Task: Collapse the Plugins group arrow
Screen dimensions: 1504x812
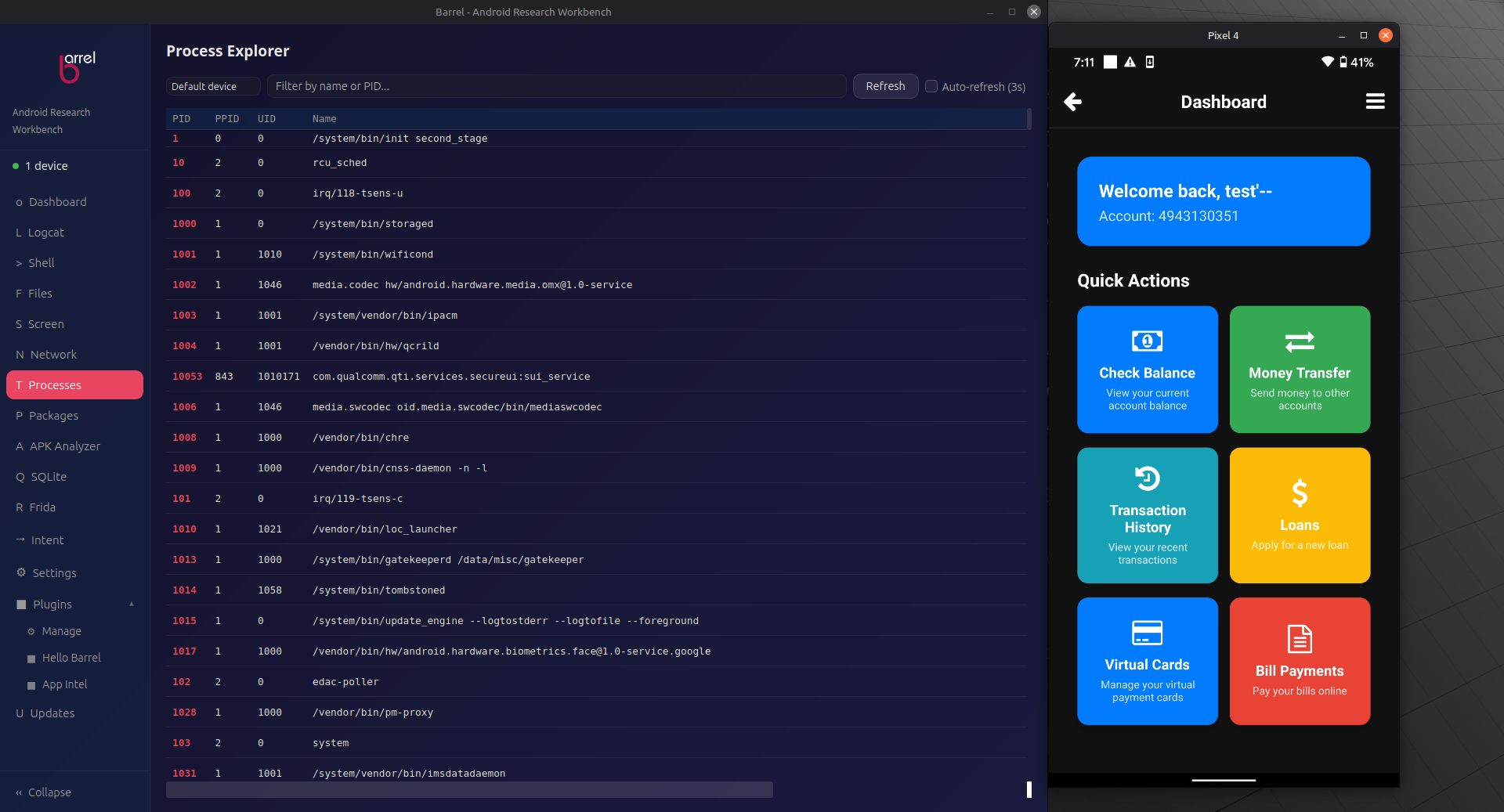Action: point(132,604)
